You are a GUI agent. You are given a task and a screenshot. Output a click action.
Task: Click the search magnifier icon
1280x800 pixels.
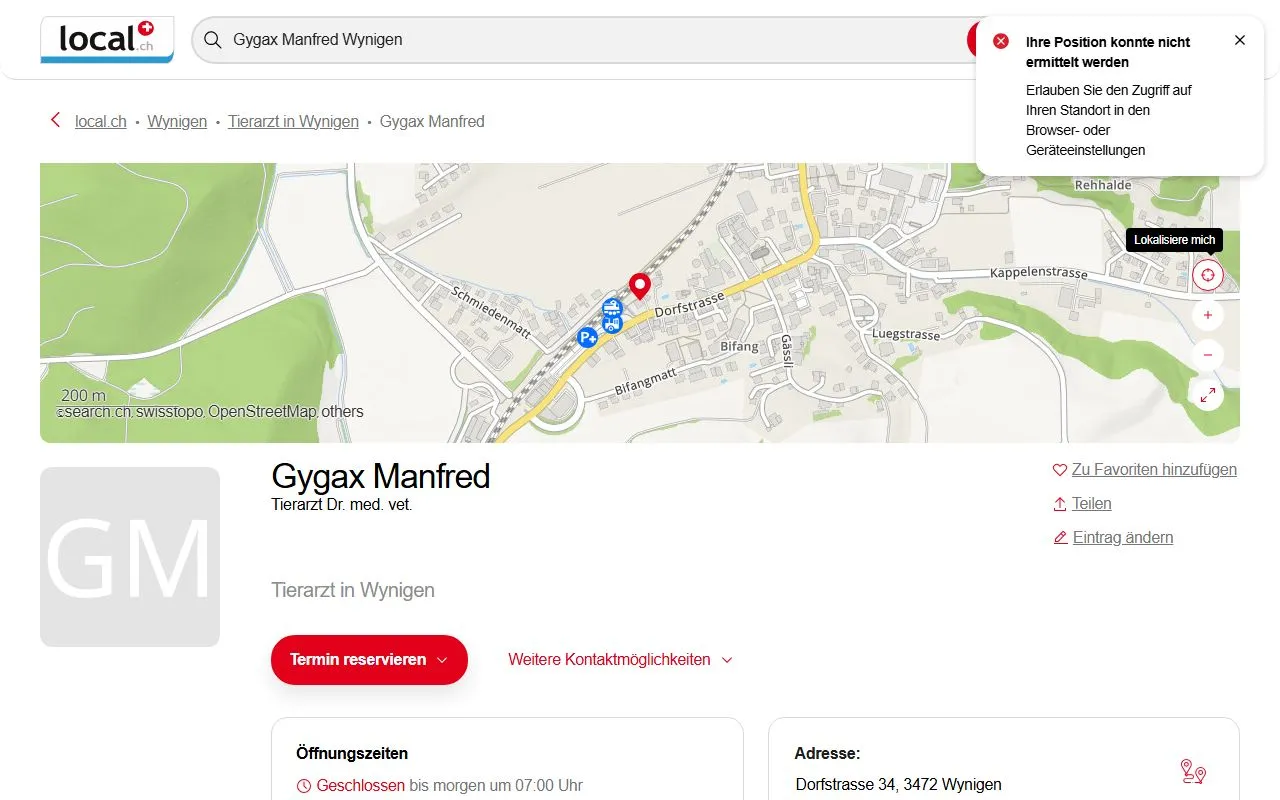pyautogui.click(x=212, y=39)
